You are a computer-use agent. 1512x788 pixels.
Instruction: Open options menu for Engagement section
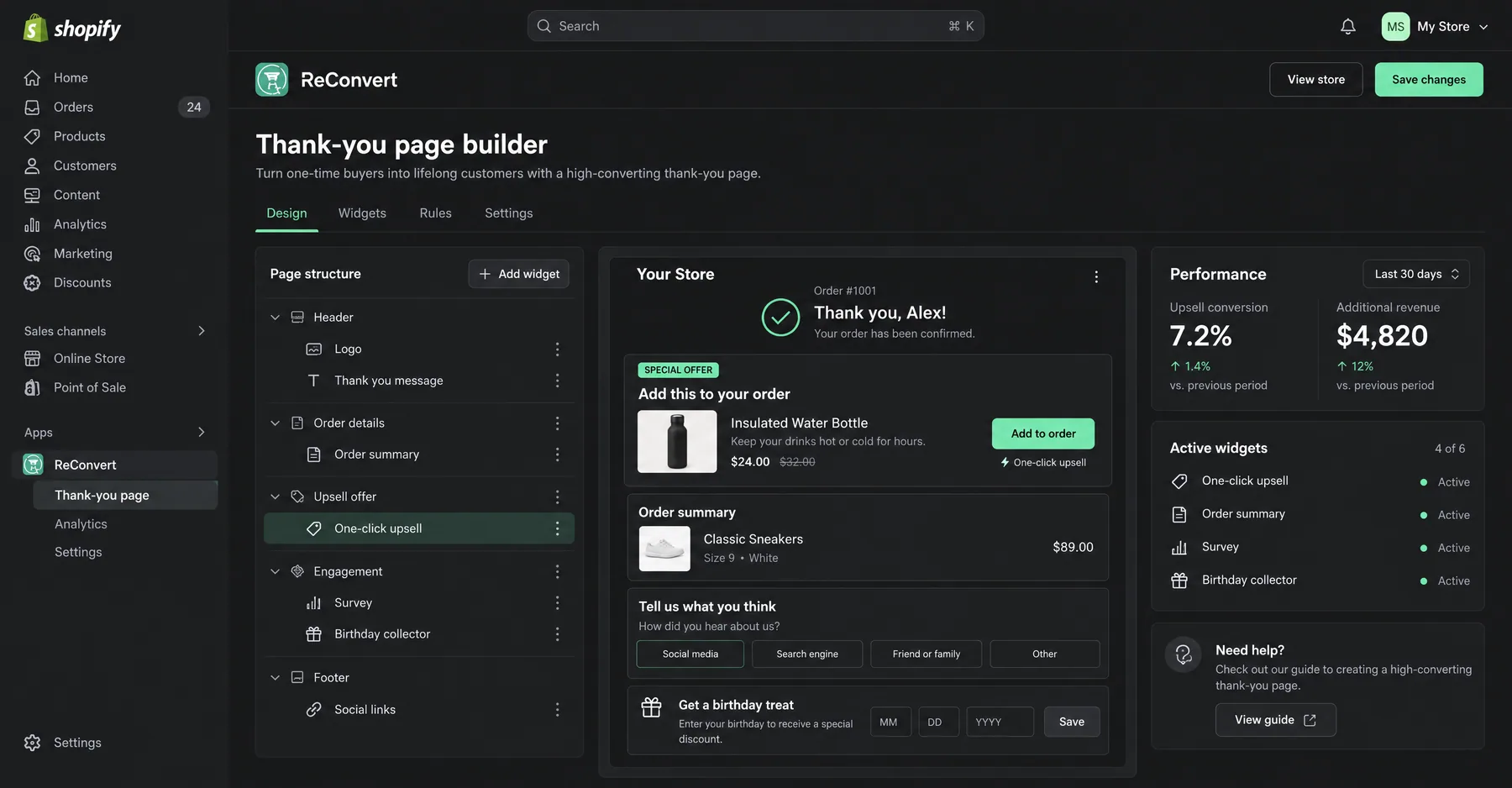557,571
